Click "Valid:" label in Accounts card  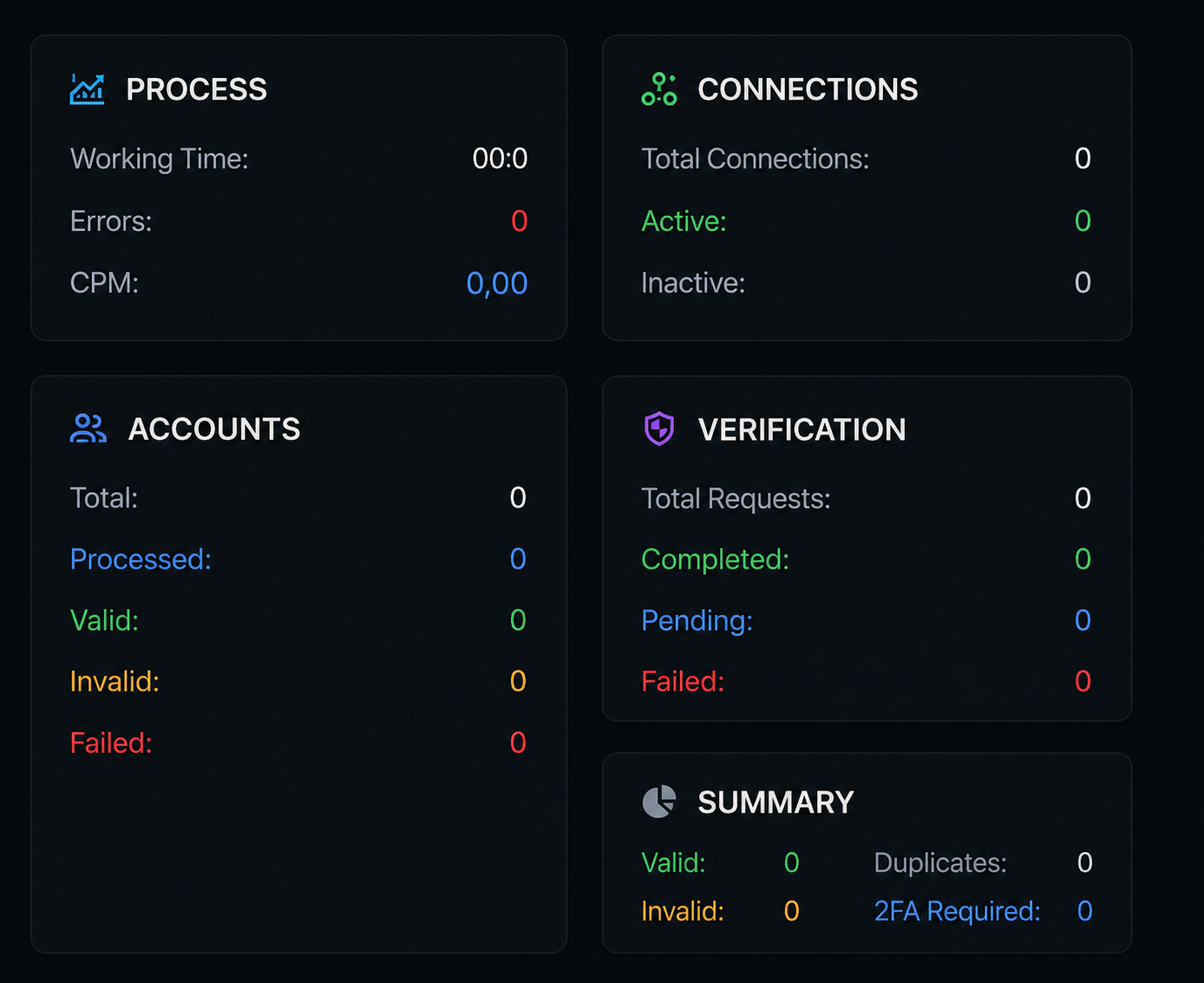(x=104, y=620)
